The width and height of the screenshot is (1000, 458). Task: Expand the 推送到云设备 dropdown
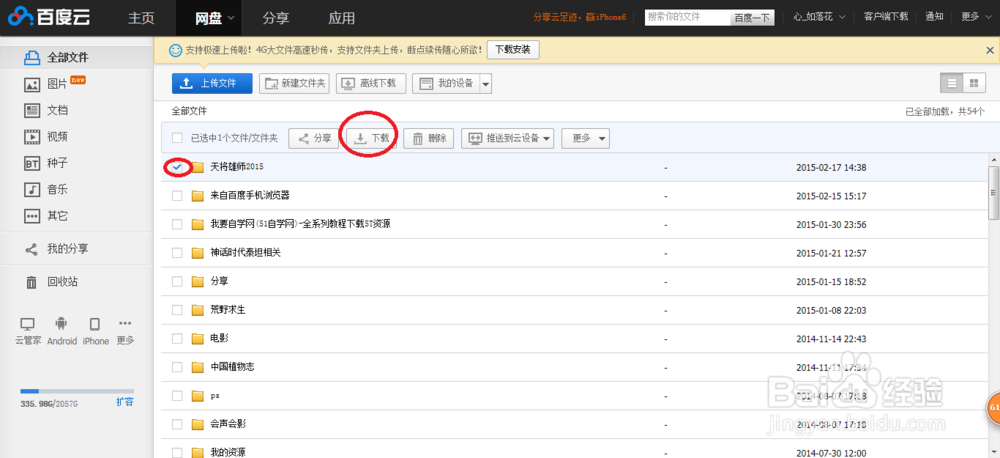548,138
